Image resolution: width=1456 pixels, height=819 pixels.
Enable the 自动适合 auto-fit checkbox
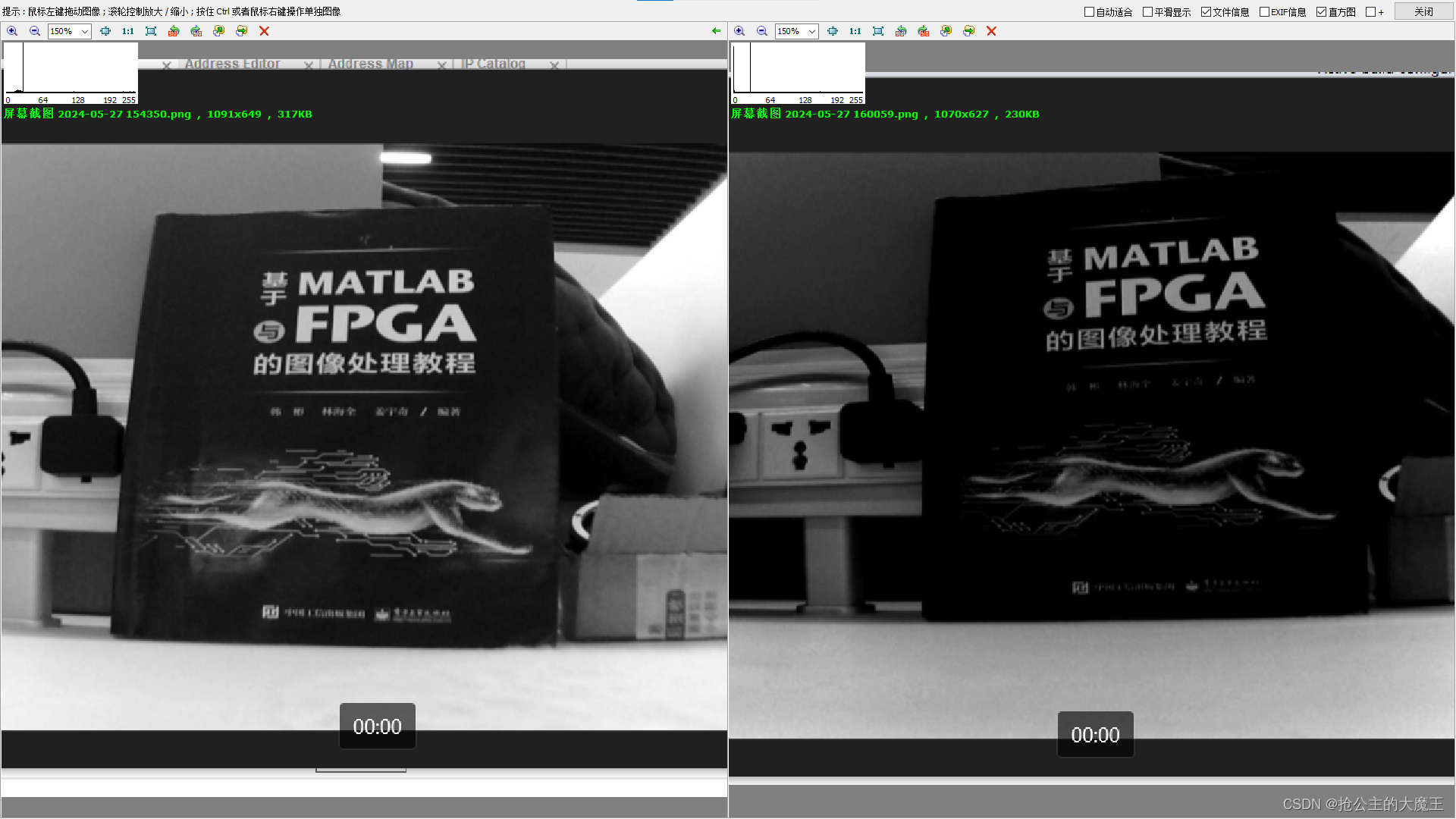click(1089, 12)
